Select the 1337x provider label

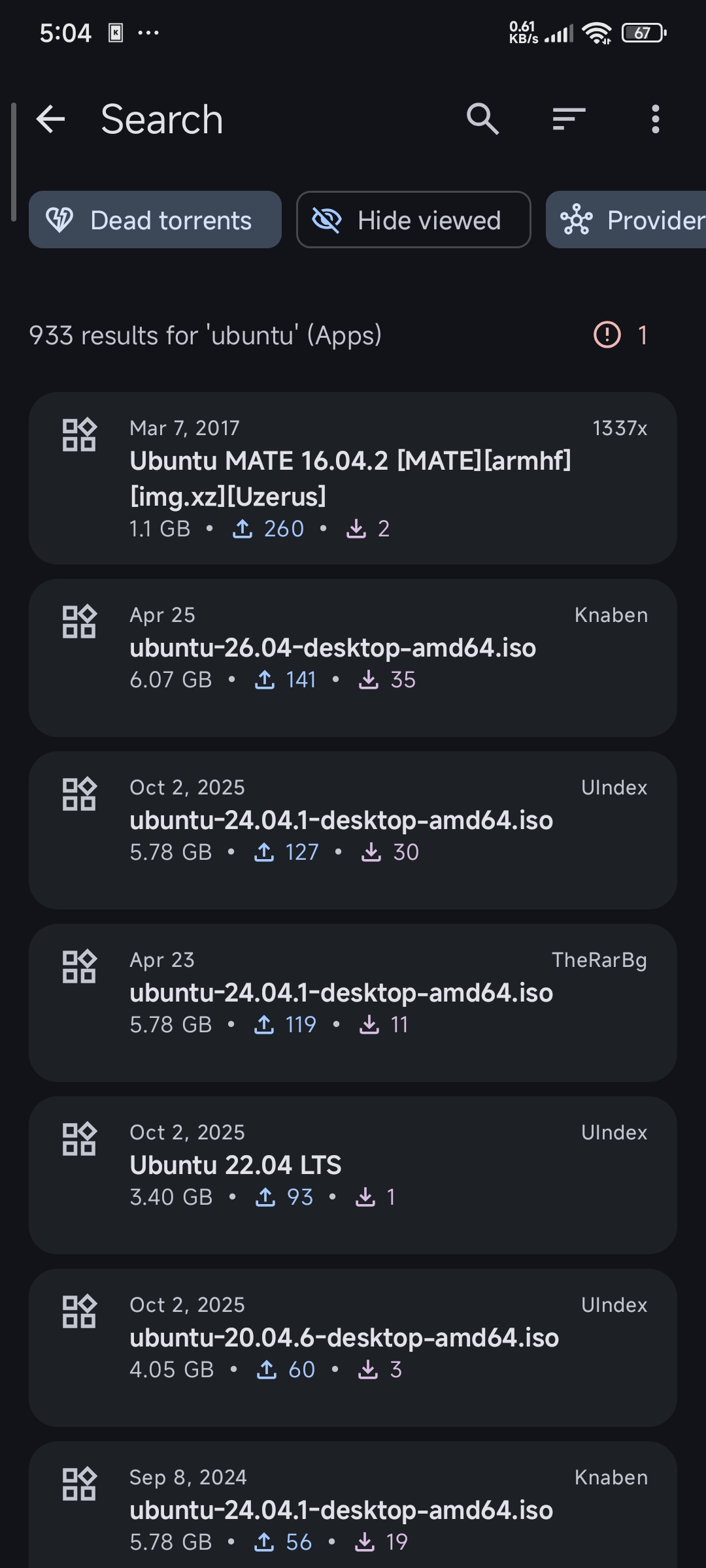click(x=620, y=428)
